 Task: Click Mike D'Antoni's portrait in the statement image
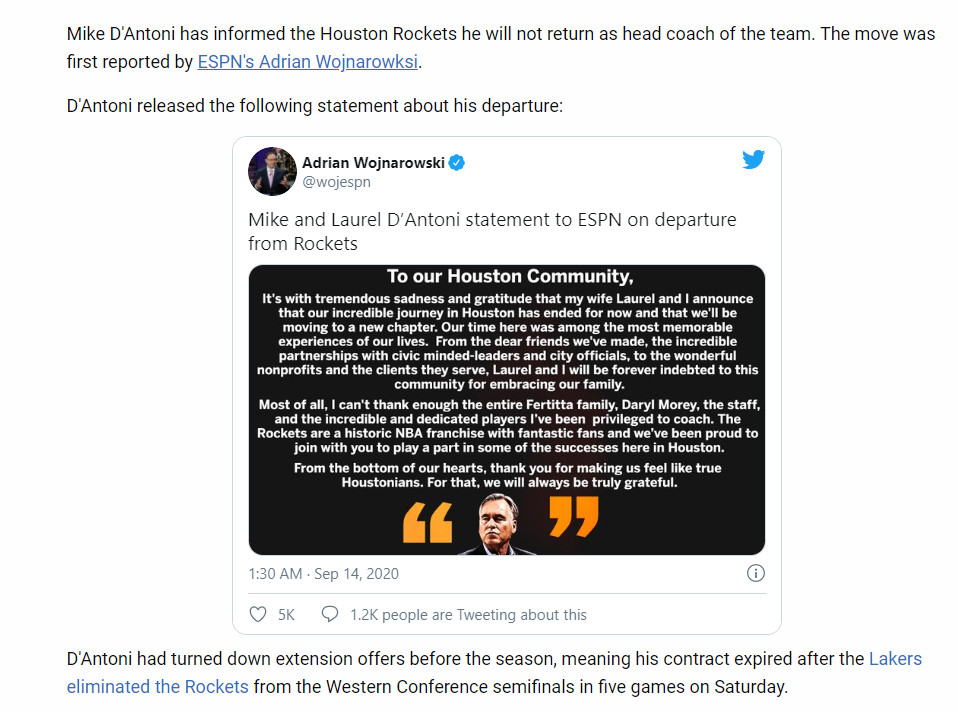(x=497, y=524)
